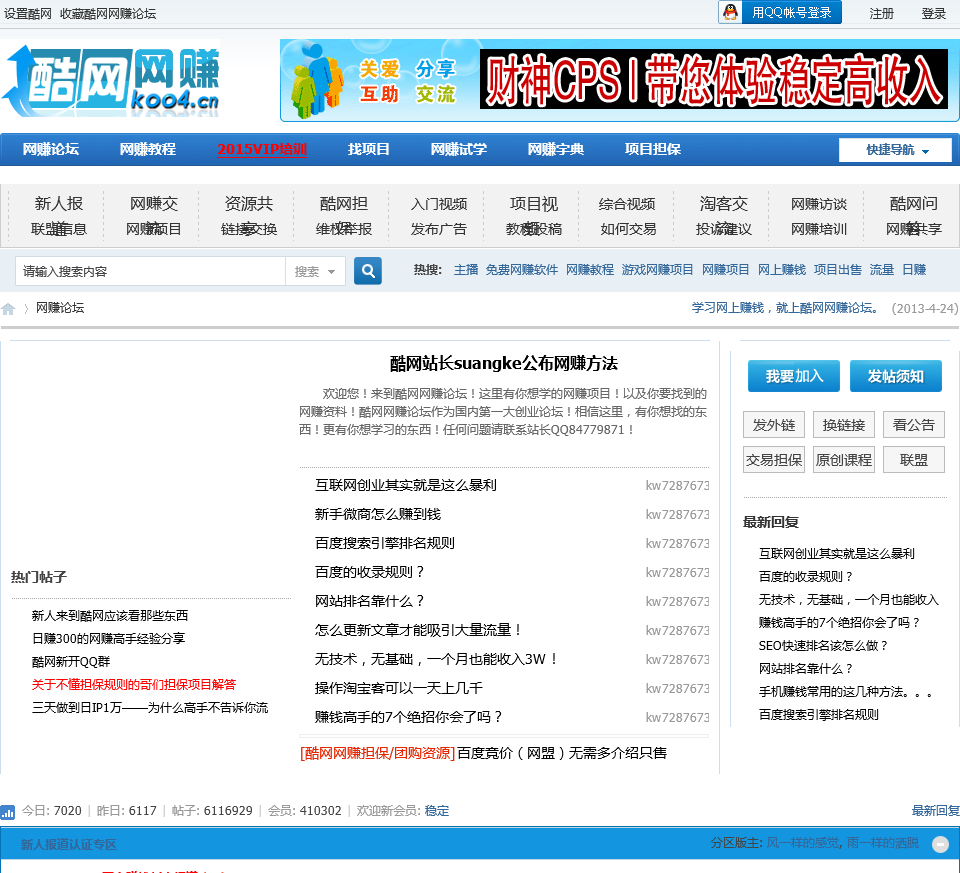Open the 搜索 type dropdown

coord(315,271)
